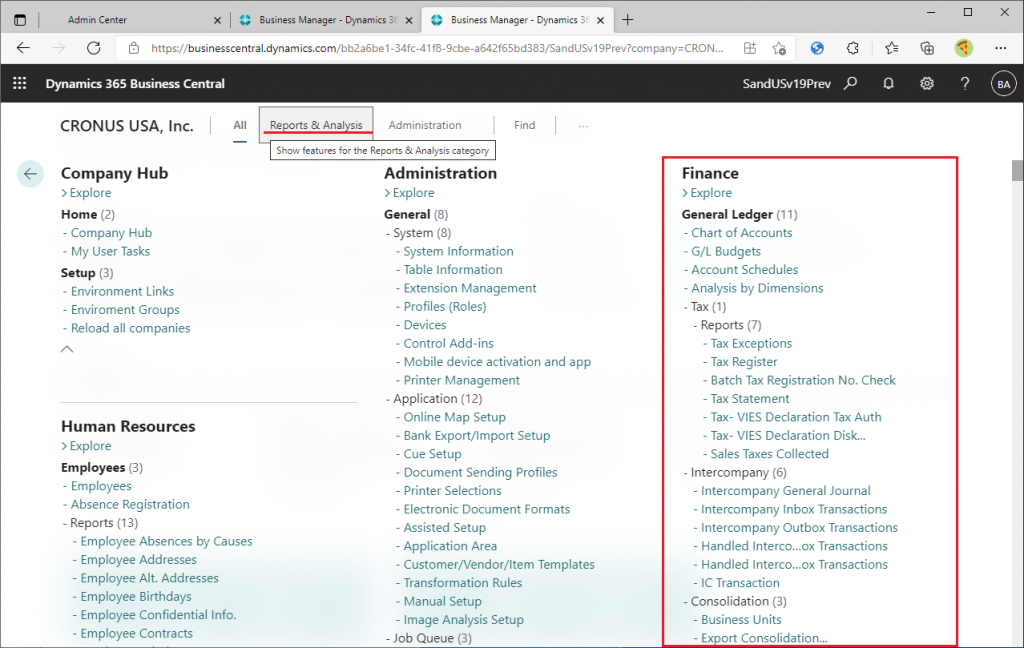Open Analysis by Dimensions

(758, 288)
